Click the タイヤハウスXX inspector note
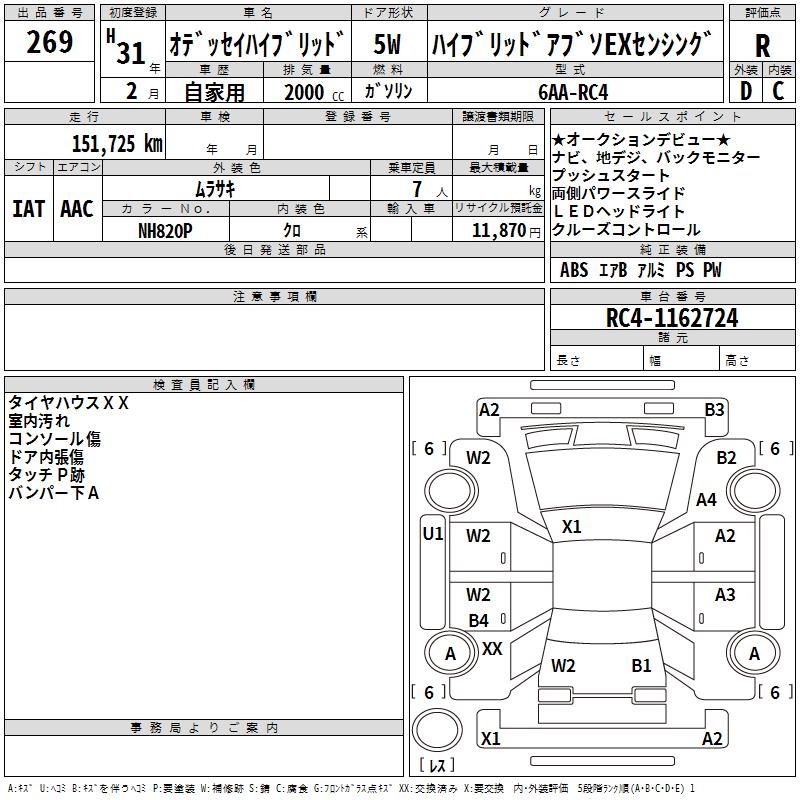 tap(69, 403)
